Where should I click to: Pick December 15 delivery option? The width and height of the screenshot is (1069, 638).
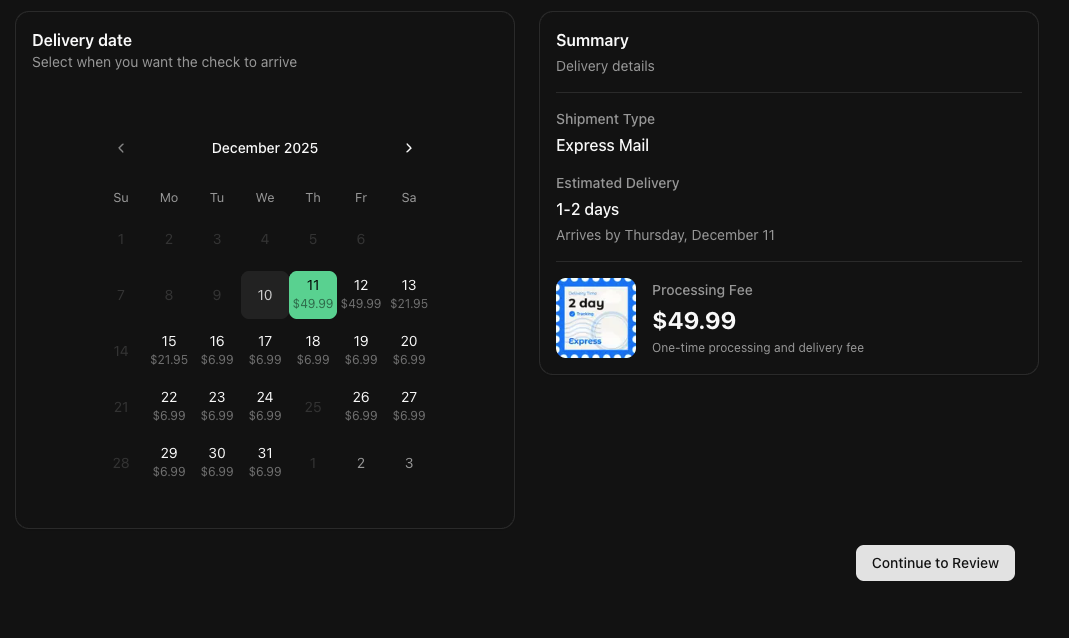pyautogui.click(x=169, y=349)
